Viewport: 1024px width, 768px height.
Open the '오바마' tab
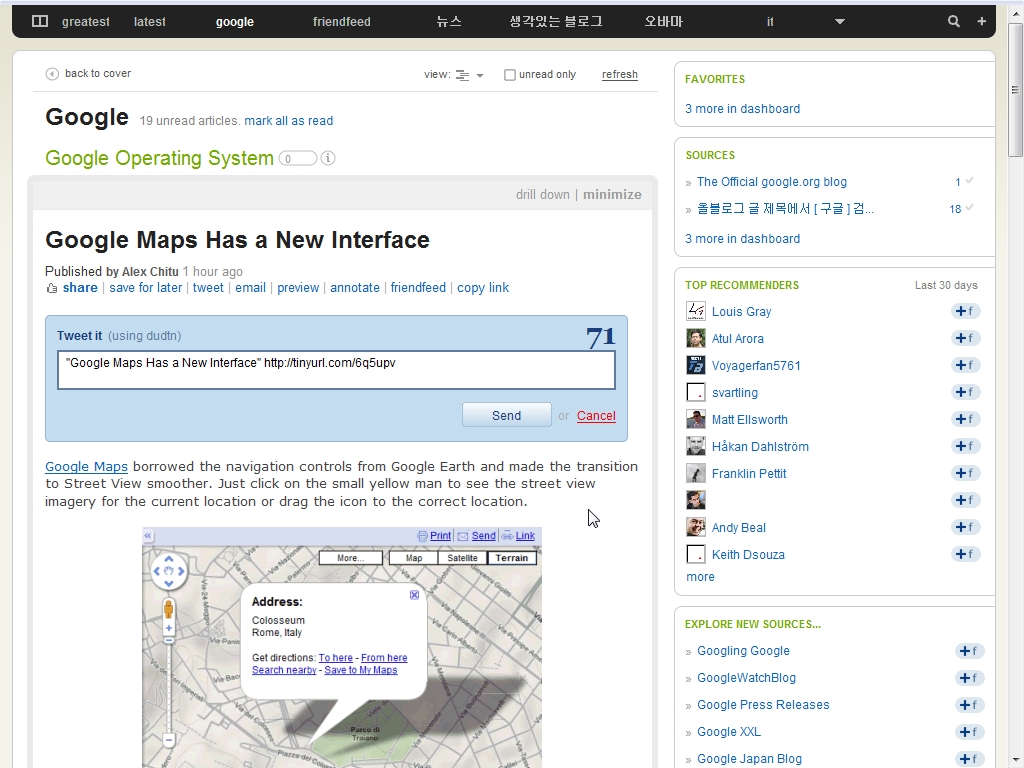[x=664, y=22]
